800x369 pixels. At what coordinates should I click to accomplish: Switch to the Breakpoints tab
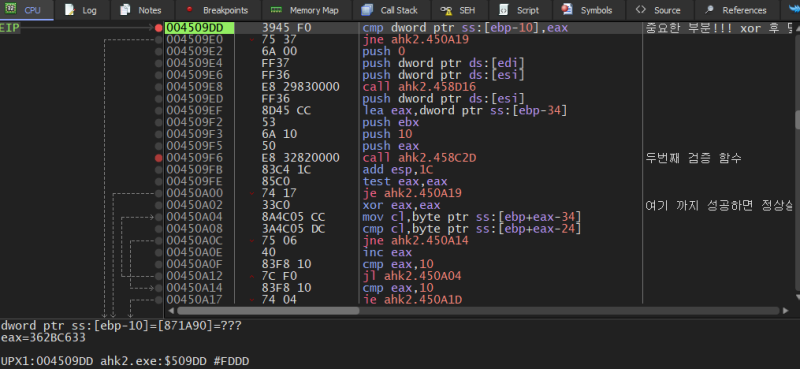click(x=217, y=10)
